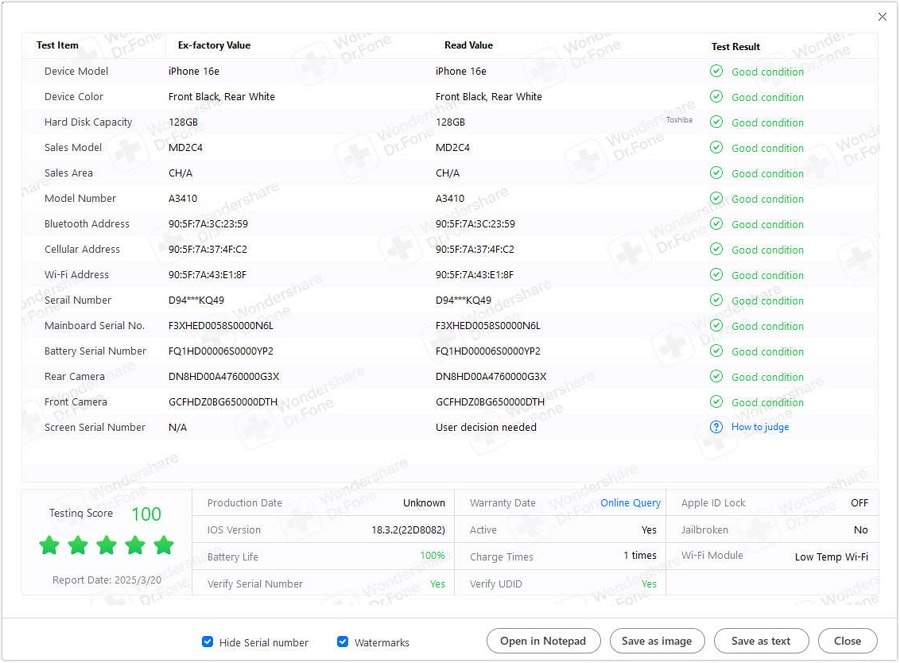Click the checkmark icon in the Wi-Fi Address row

point(716,274)
